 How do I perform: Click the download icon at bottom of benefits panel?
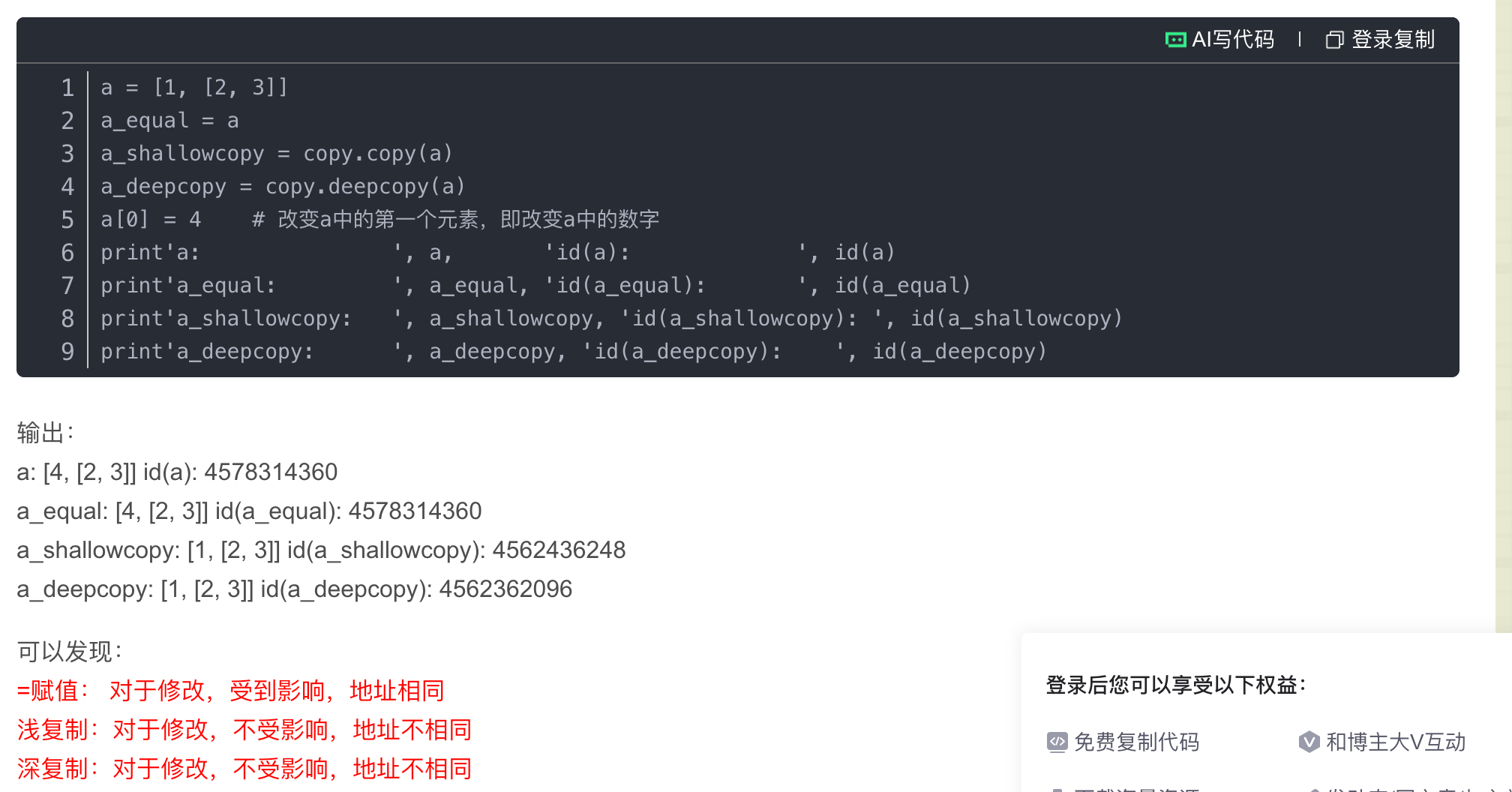point(1057,787)
